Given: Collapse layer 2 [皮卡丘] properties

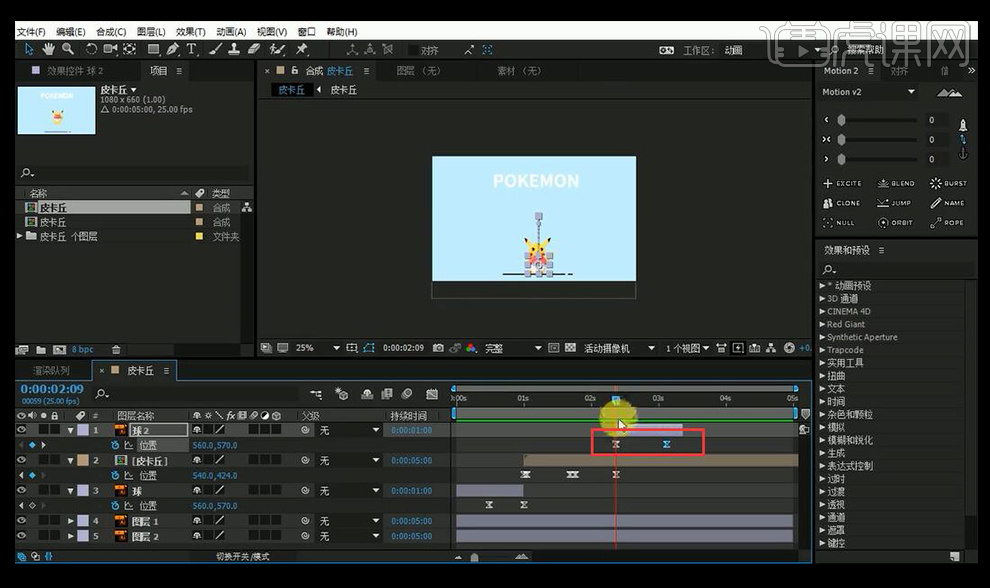Looking at the screenshot, I should click(71, 460).
